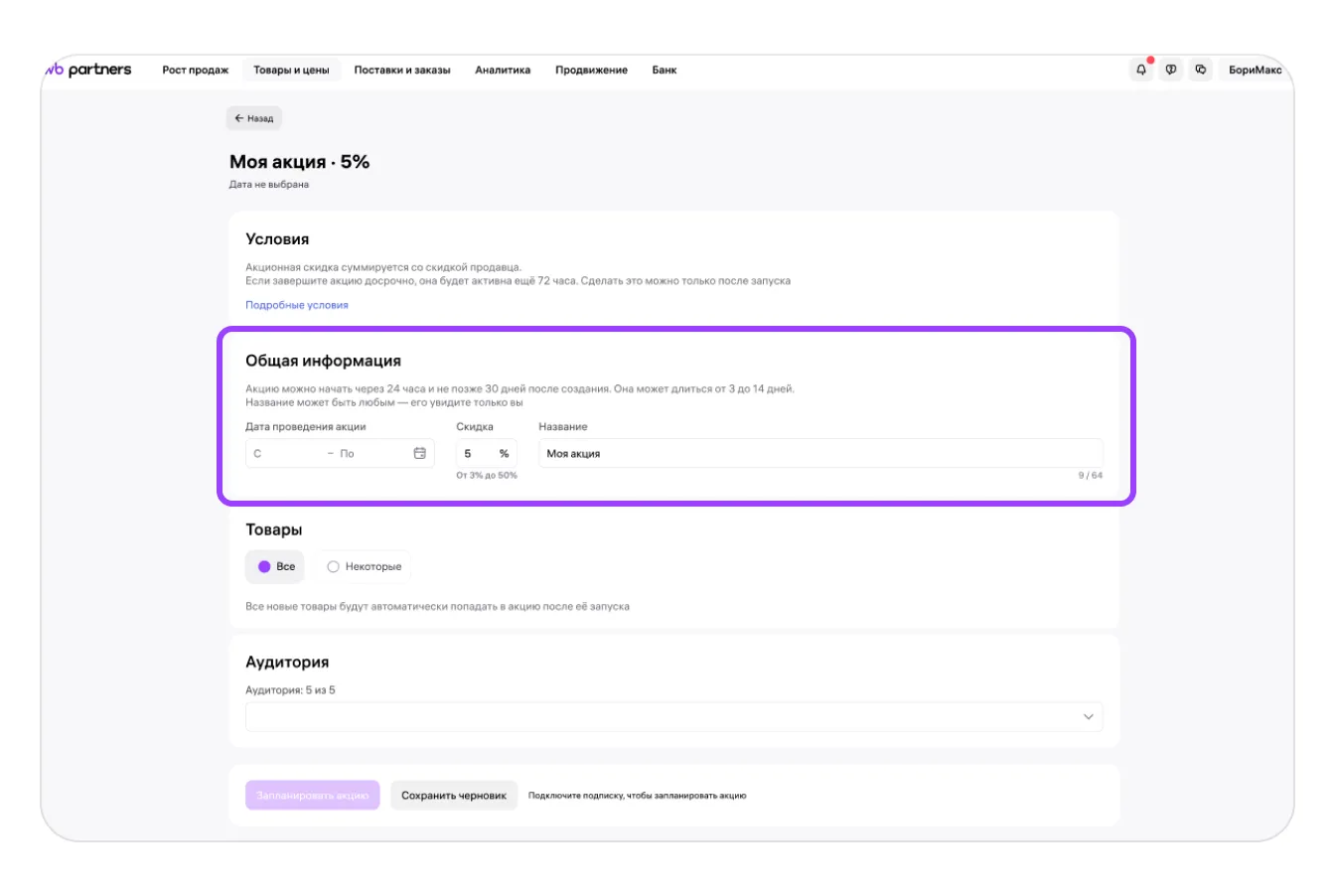This screenshot has width=1335, height=896.
Task: Go to "Поставки и заказы" menu
Action: [402, 70]
